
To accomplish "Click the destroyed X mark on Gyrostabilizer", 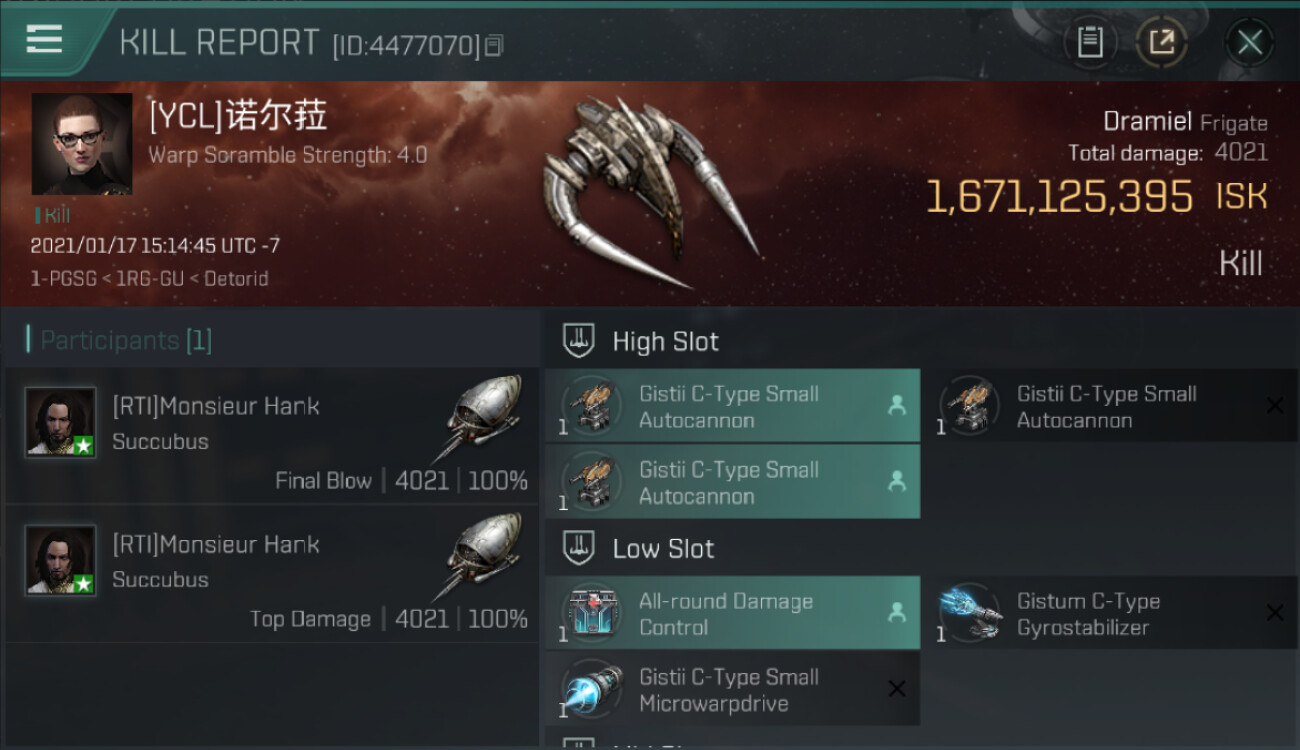I will click(1275, 612).
